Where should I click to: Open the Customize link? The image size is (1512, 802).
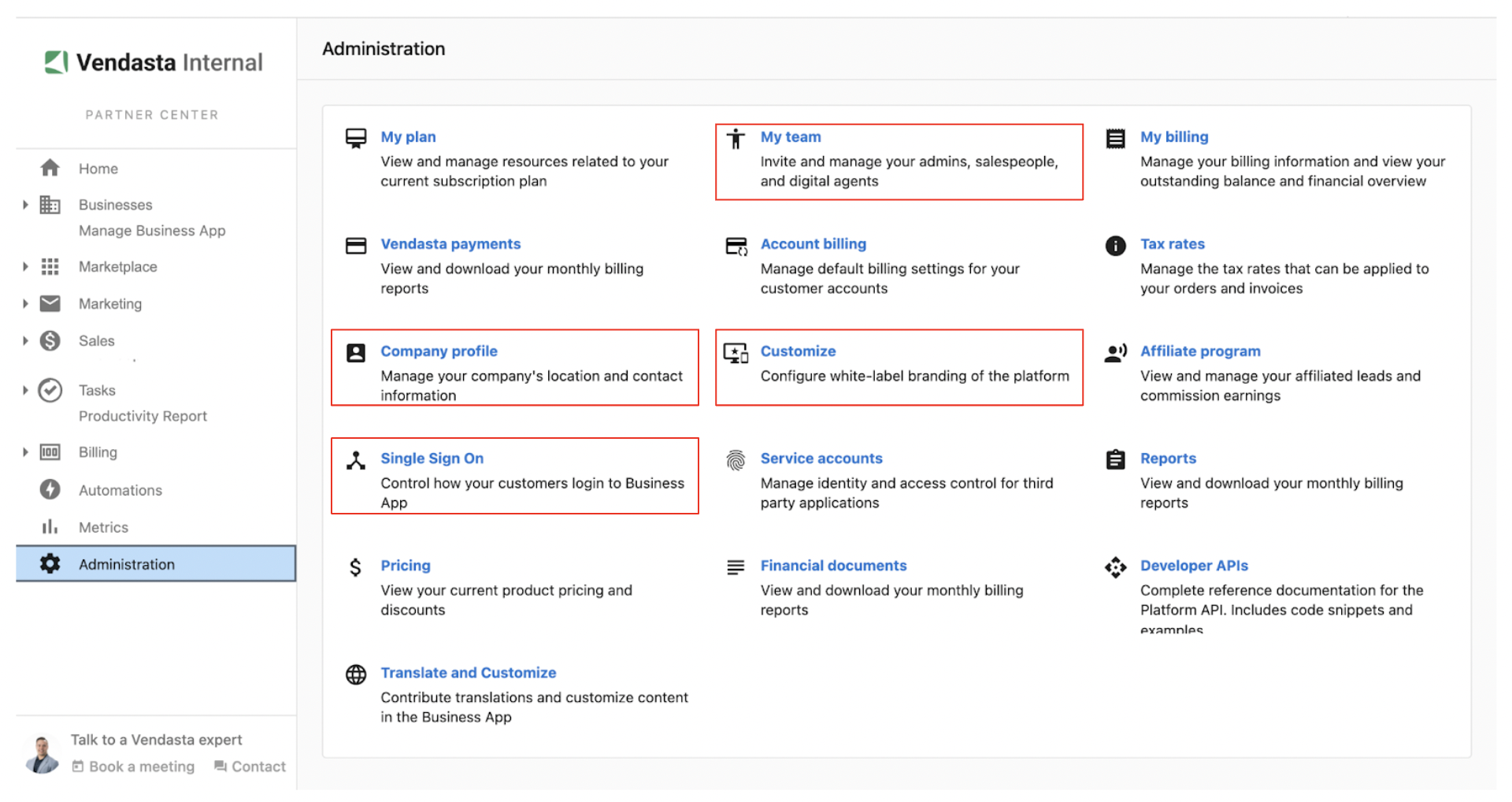coord(798,351)
